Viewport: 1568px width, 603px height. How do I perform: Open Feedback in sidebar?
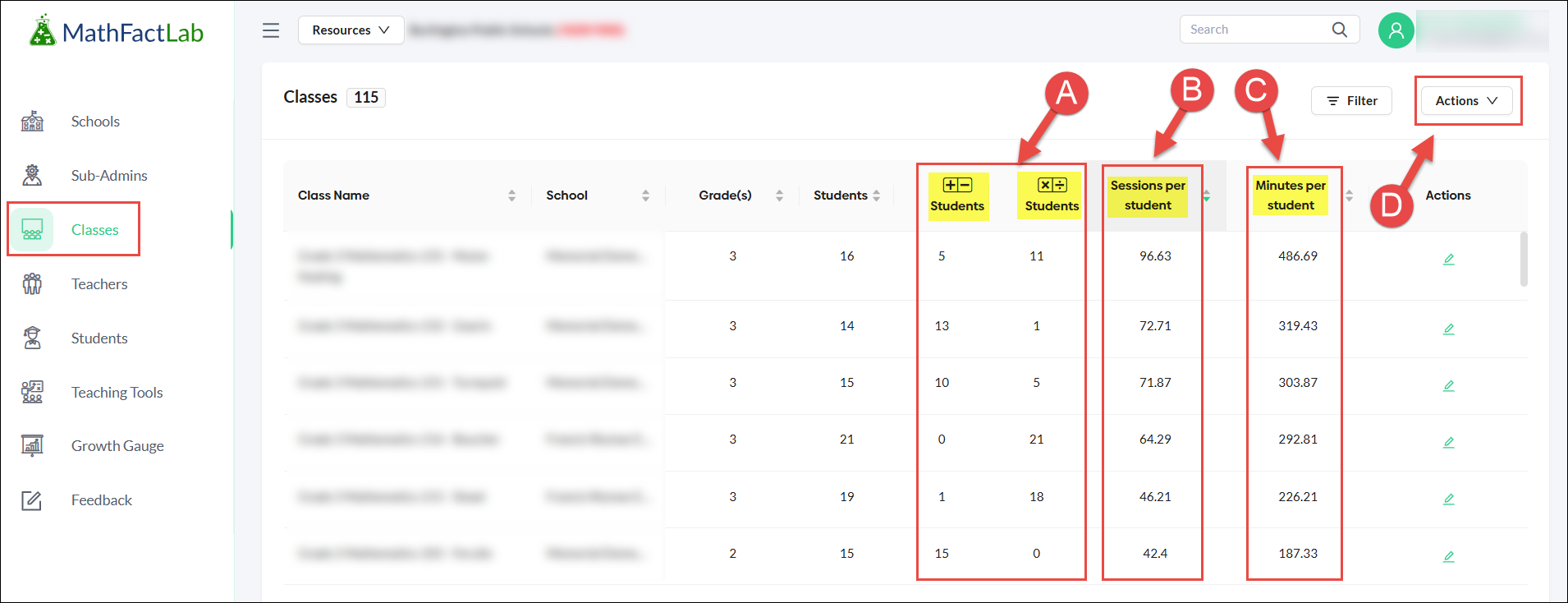click(101, 499)
